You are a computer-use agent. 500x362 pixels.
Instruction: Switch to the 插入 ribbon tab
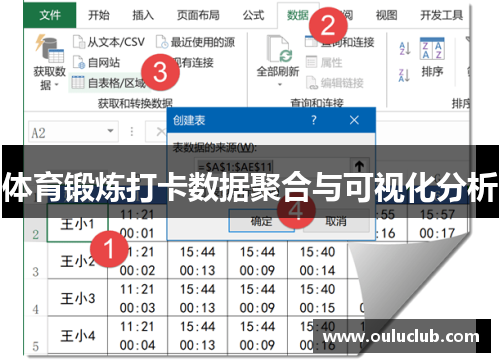(143, 15)
